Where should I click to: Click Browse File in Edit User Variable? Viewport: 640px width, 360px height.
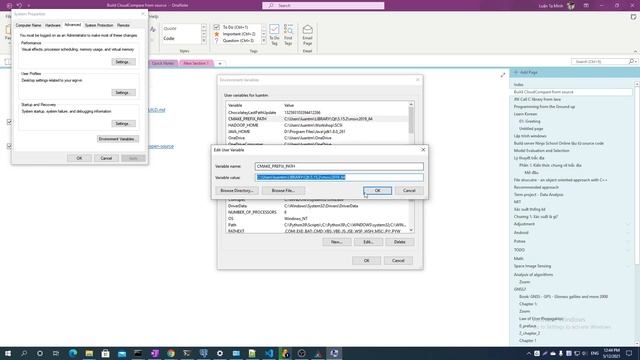[283, 191]
